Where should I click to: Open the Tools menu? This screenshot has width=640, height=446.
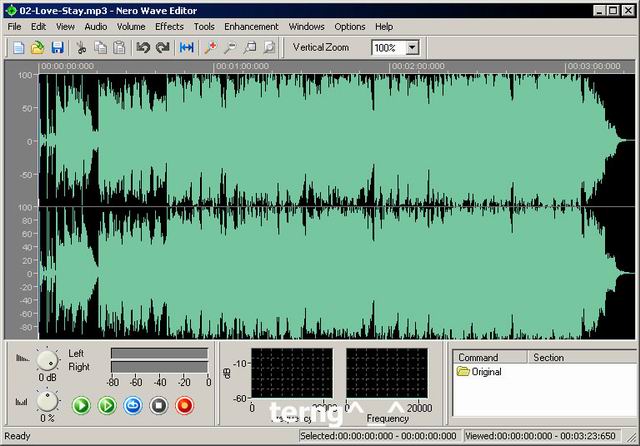pos(204,27)
